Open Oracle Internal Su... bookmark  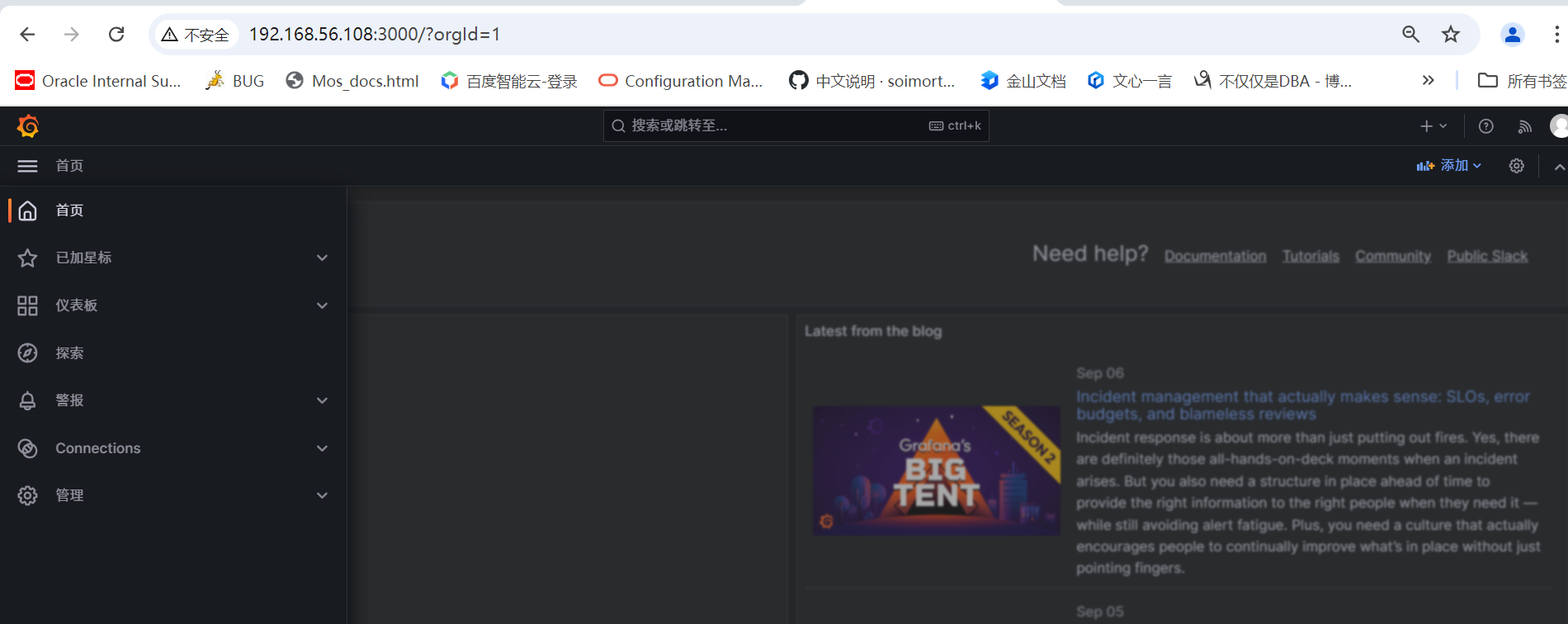(98, 81)
